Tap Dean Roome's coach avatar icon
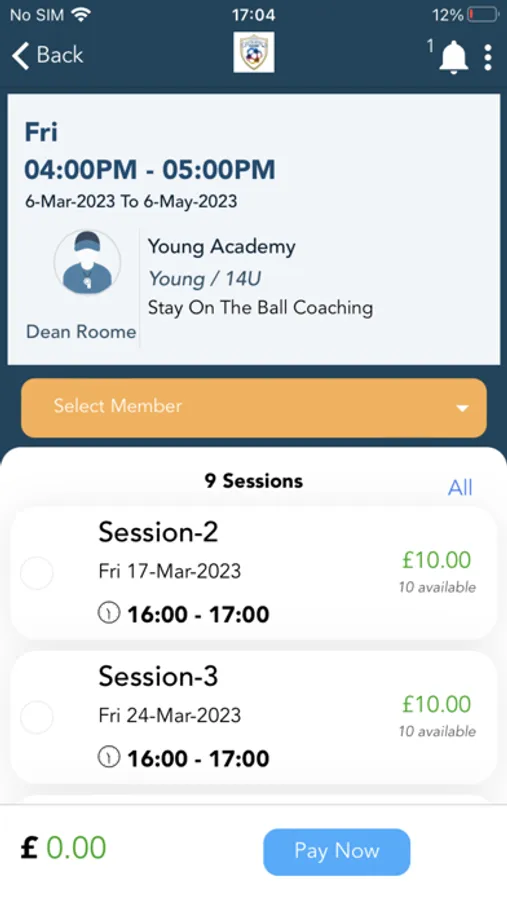Image resolution: width=507 pixels, height=900 pixels. pyautogui.click(x=87, y=262)
